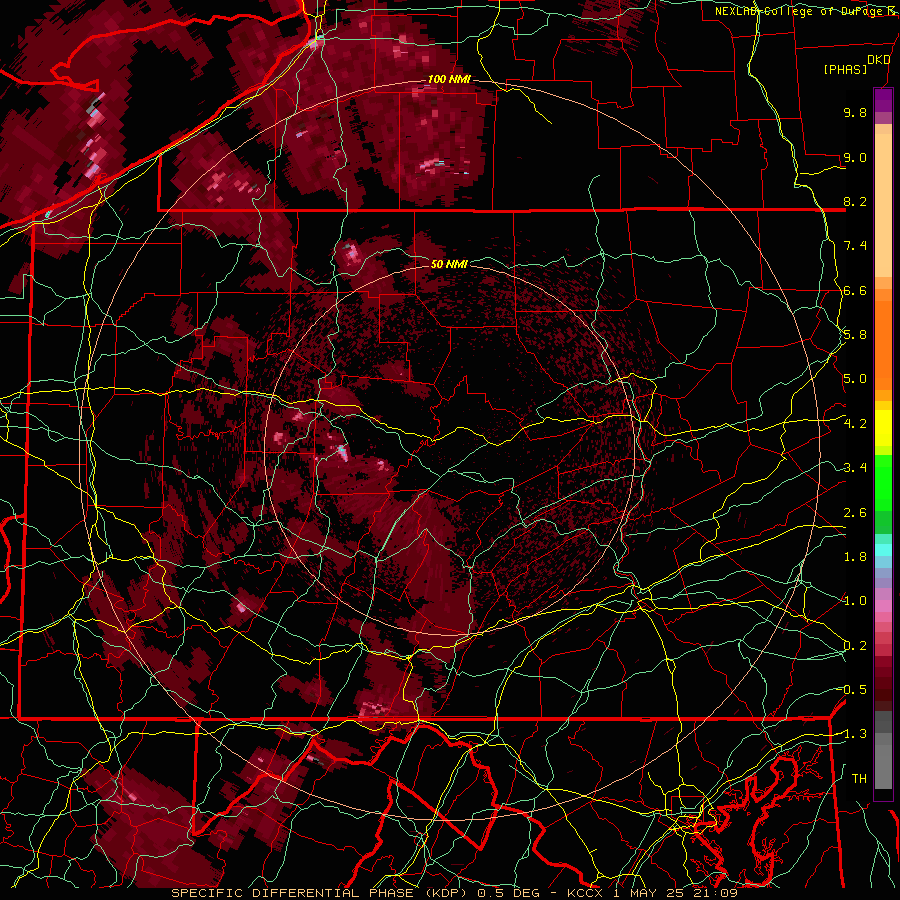The height and width of the screenshot is (900, 900).
Task: Click the "1 MAY 25" date in caption
Action: 651,893
